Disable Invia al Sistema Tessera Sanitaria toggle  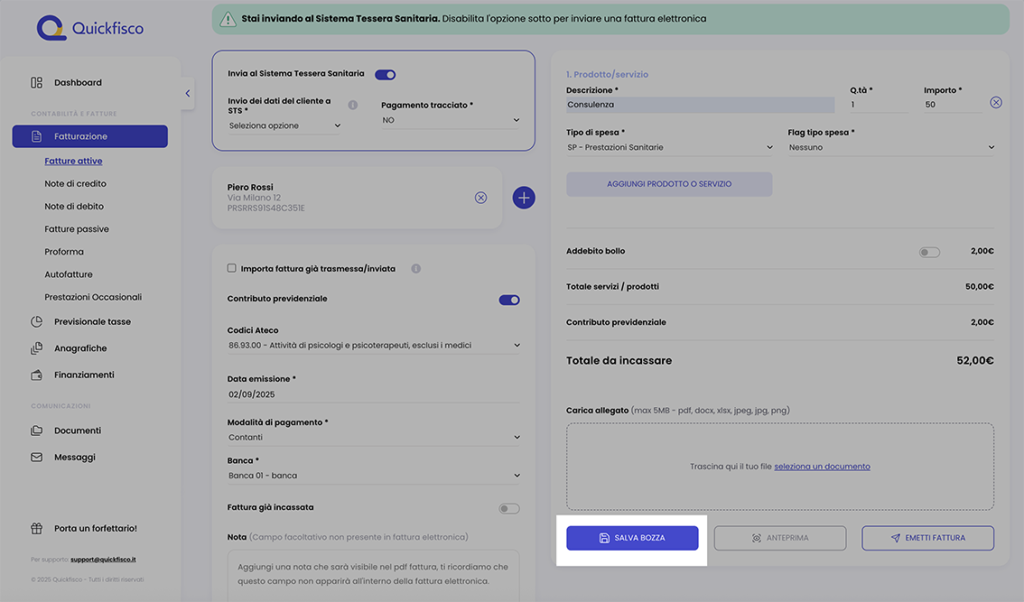click(385, 74)
